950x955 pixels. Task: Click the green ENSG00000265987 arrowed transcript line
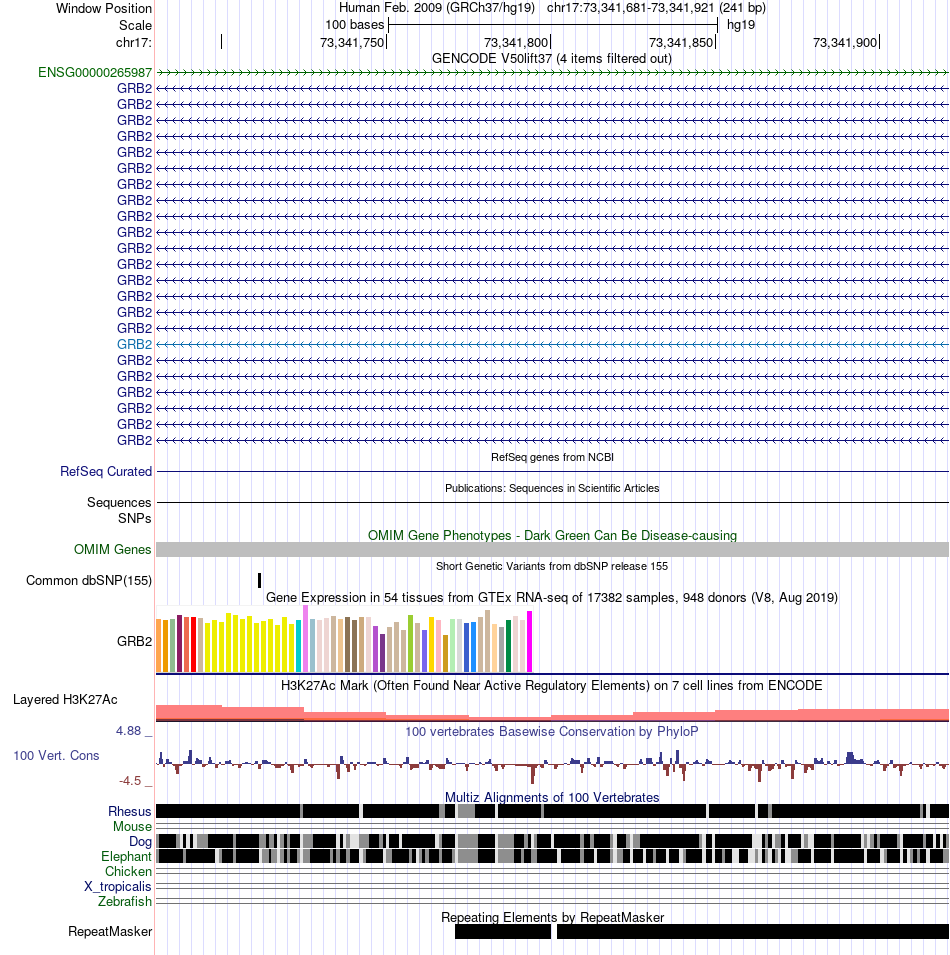pos(552,72)
